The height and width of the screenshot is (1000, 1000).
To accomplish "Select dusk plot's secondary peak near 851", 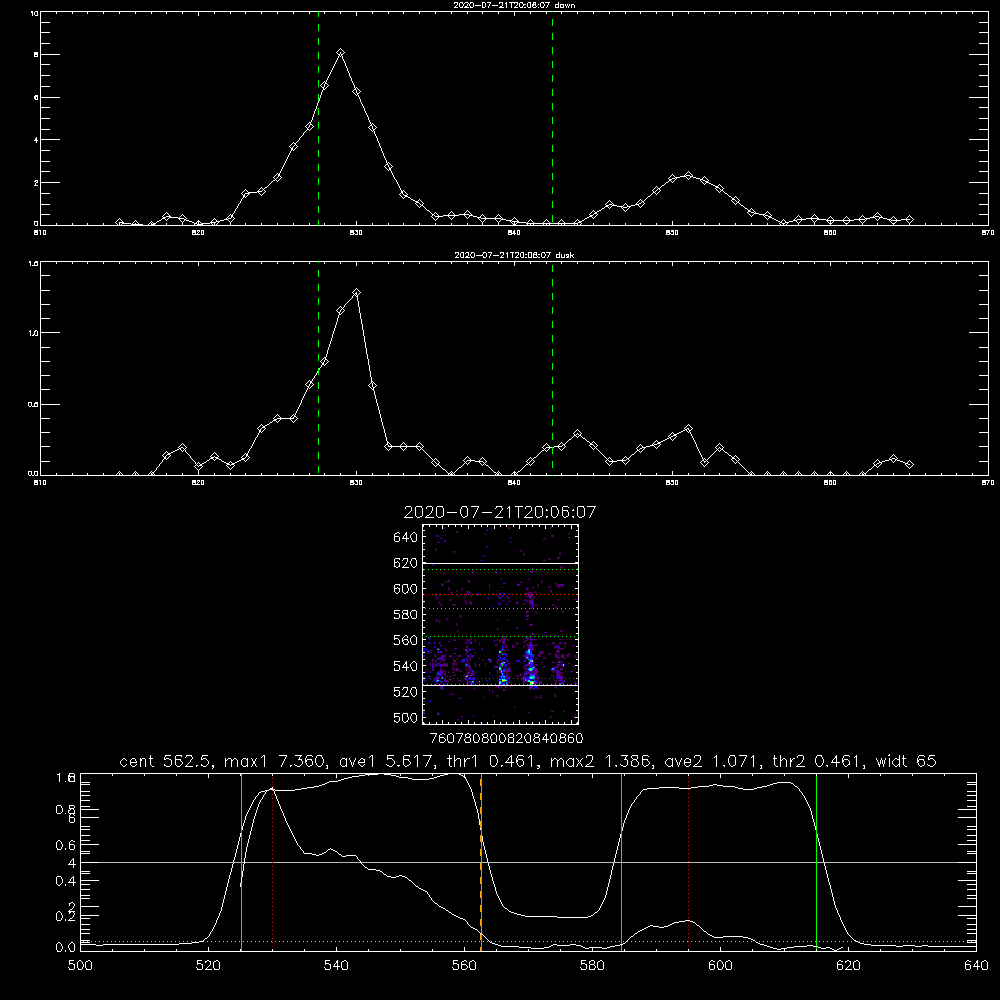I will [x=688, y=429].
